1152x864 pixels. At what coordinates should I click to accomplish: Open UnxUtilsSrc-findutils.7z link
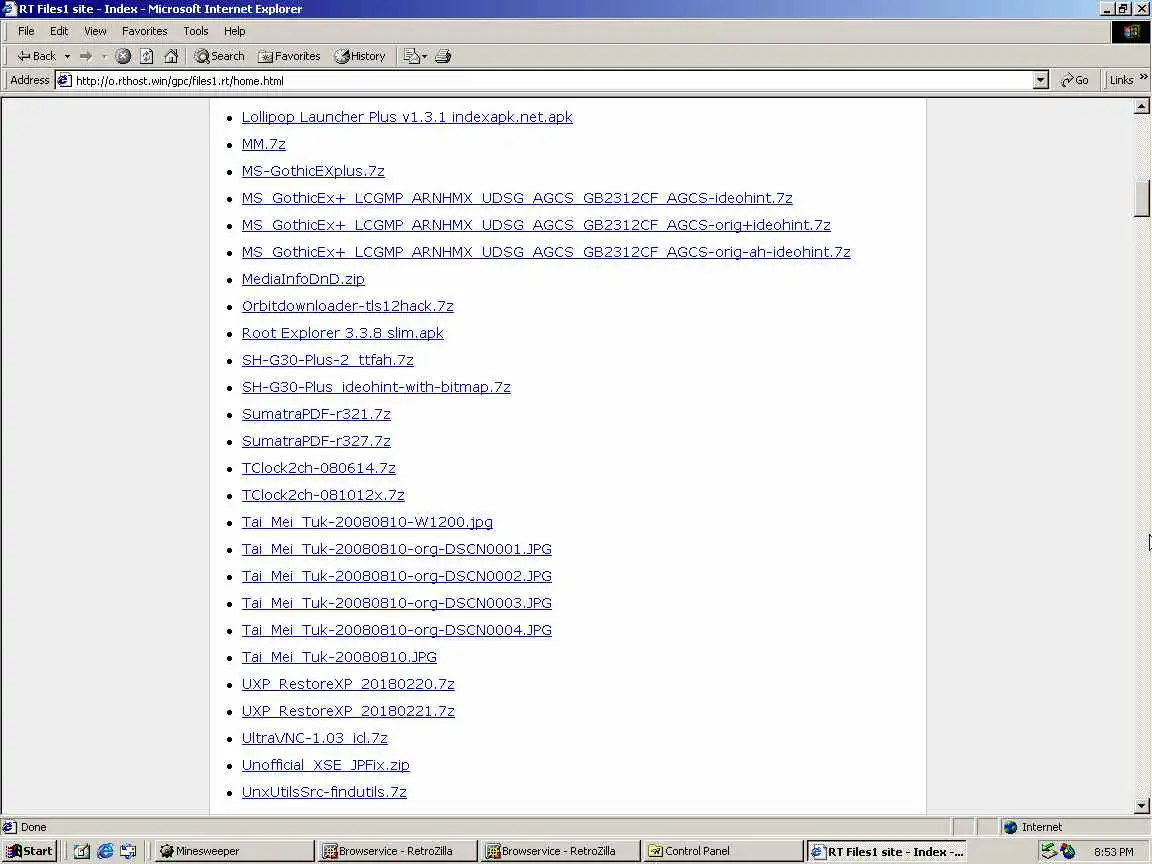click(324, 792)
